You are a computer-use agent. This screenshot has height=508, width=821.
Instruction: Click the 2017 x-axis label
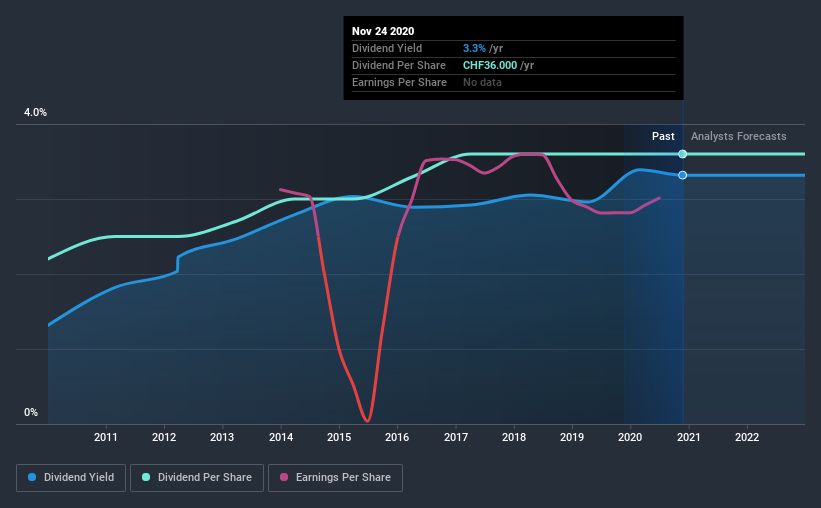click(456, 437)
